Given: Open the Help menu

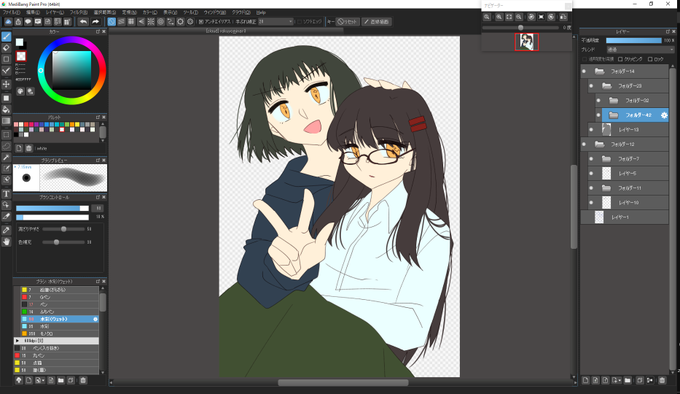Looking at the screenshot, I should (261, 12).
